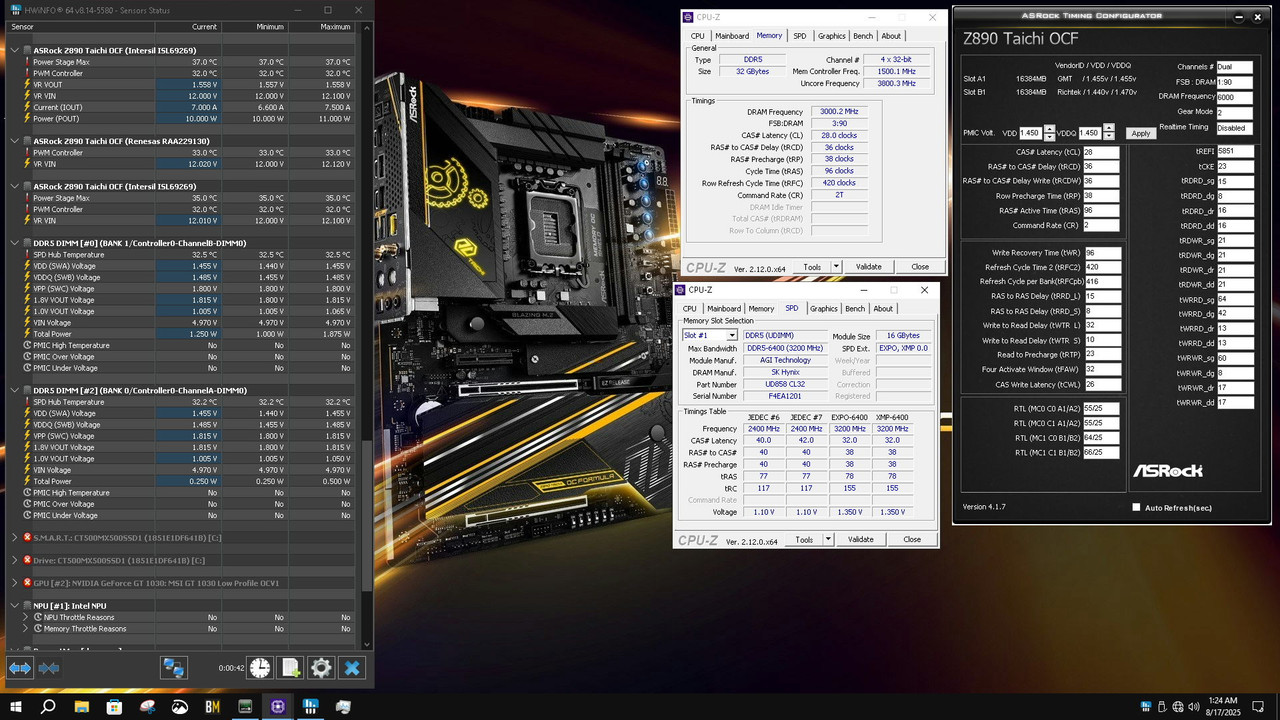Toggle the red X on Drive CT500MX500SSD1 group
1280x720 pixels.
(27, 560)
